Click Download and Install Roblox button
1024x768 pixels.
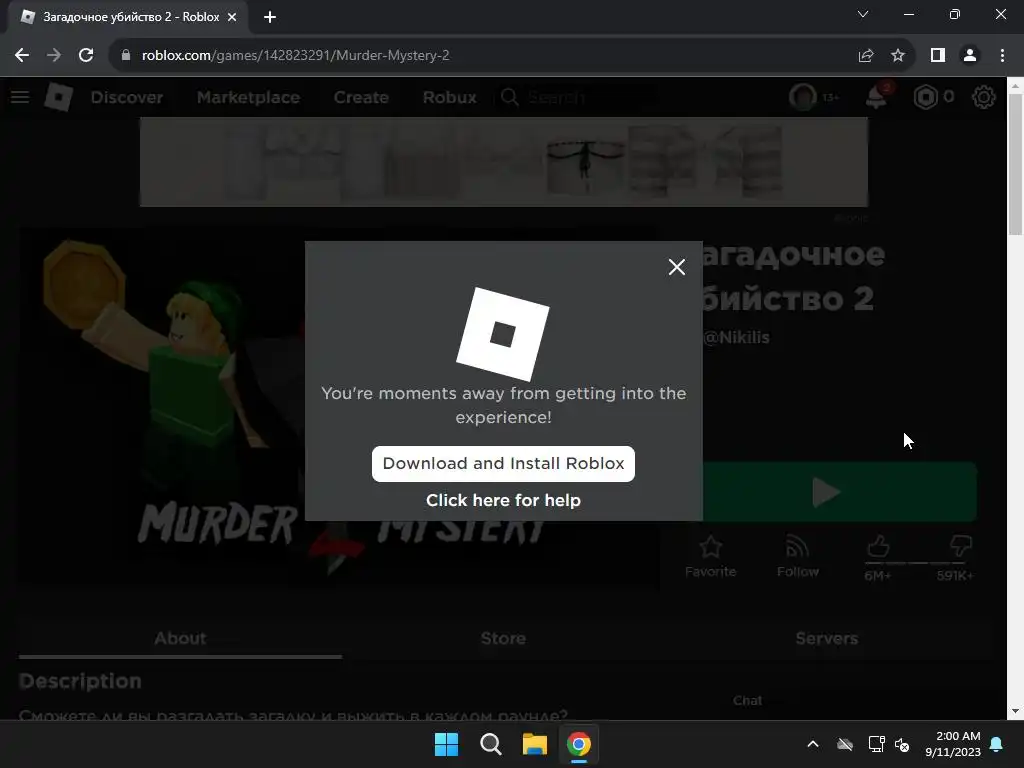[x=503, y=464]
